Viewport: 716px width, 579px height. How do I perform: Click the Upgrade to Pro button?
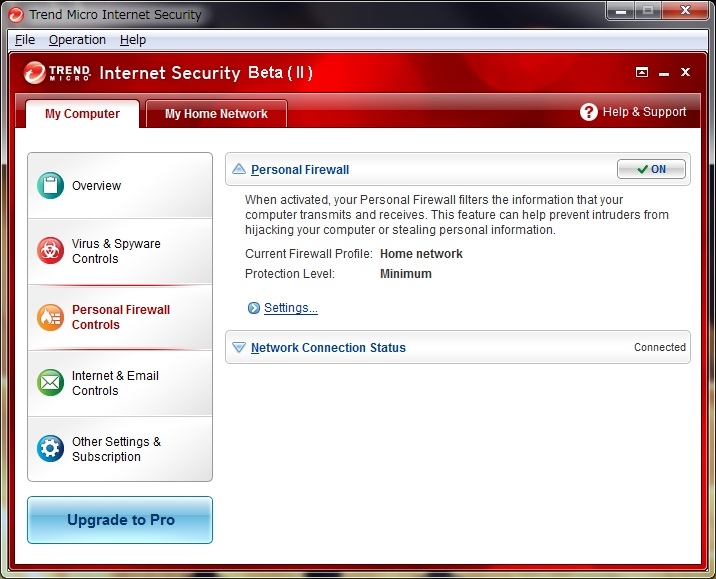point(120,520)
